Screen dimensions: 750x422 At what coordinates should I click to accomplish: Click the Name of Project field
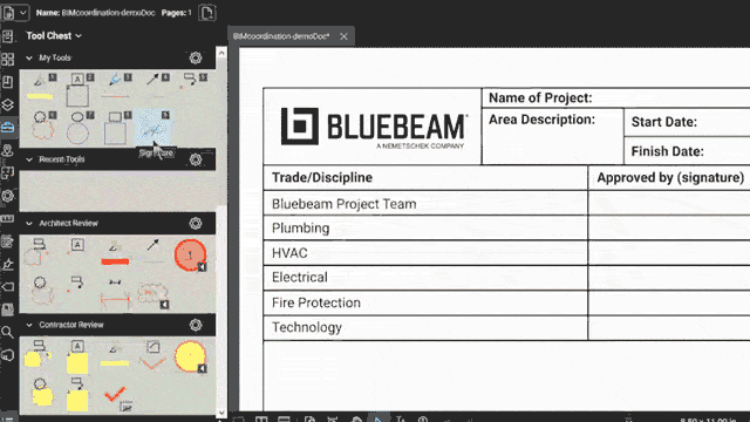tap(616, 98)
